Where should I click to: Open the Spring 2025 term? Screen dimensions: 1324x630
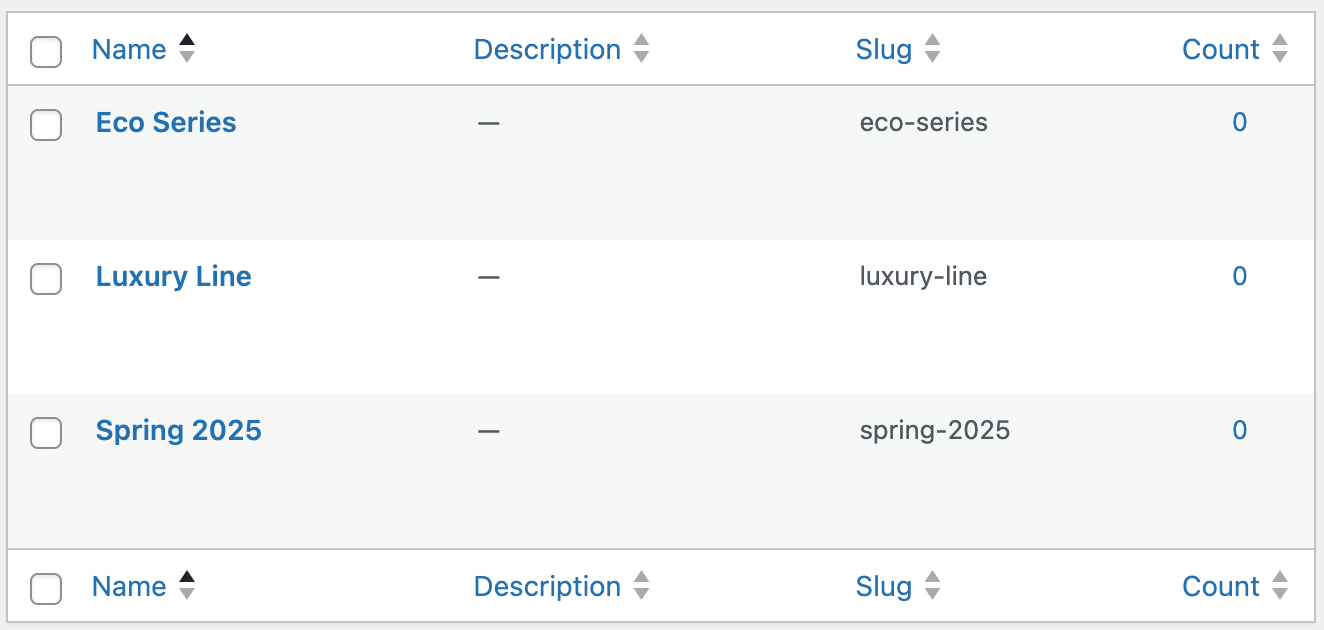pyautogui.click(x=179, y=431)
